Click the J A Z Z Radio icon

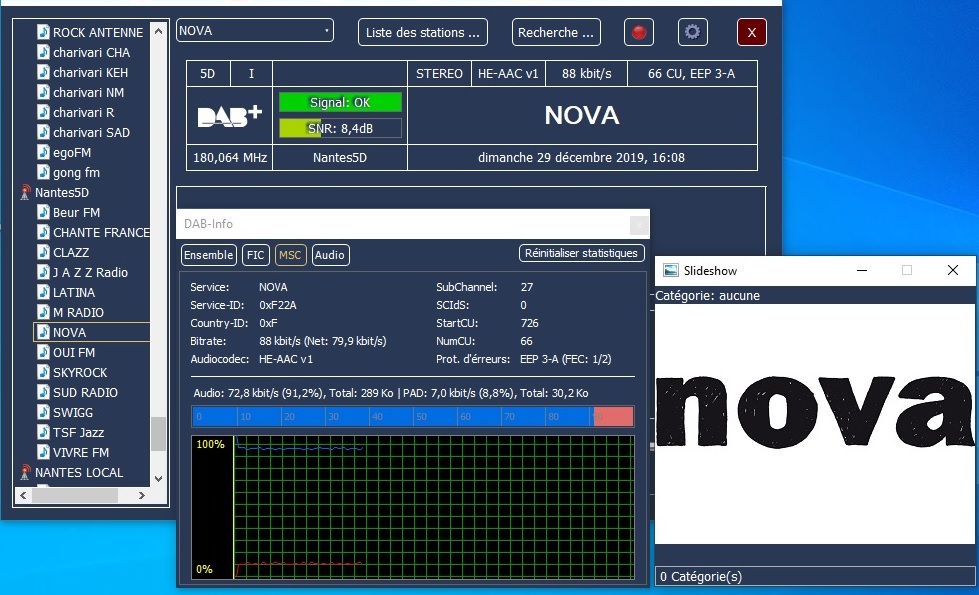43,272
